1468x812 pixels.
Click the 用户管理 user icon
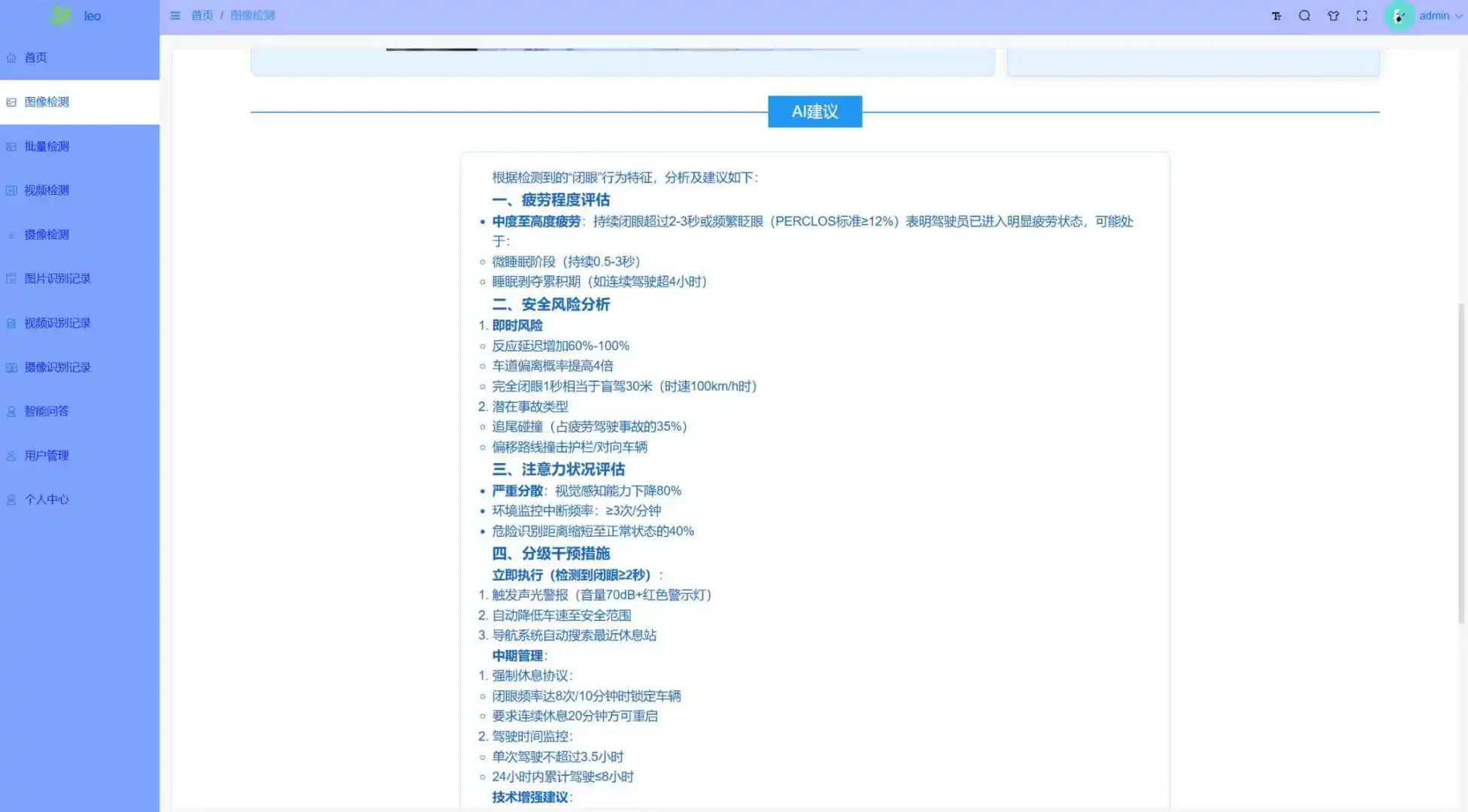click(11, 455)
